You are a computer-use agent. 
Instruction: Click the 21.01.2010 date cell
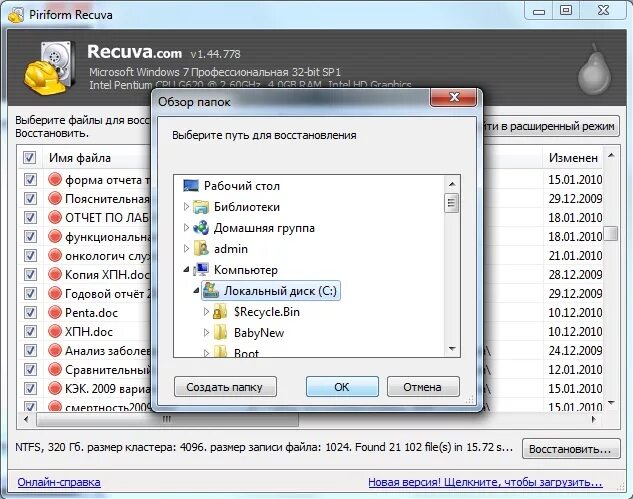coord(575,255)
